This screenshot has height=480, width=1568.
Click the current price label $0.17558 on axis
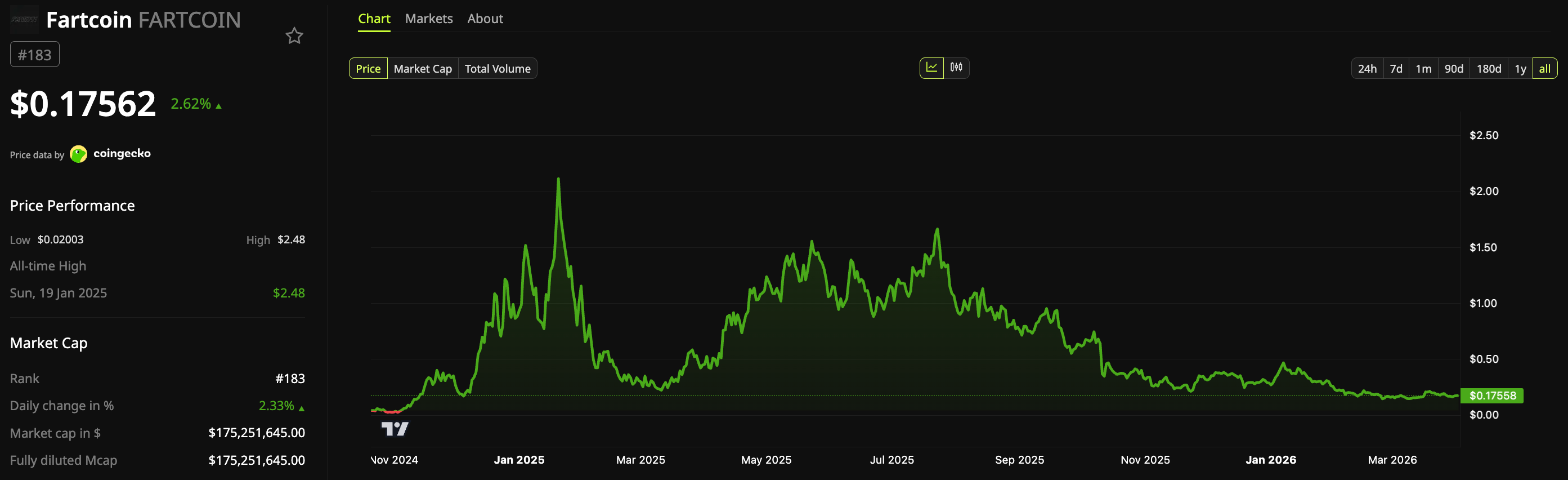1492,396
